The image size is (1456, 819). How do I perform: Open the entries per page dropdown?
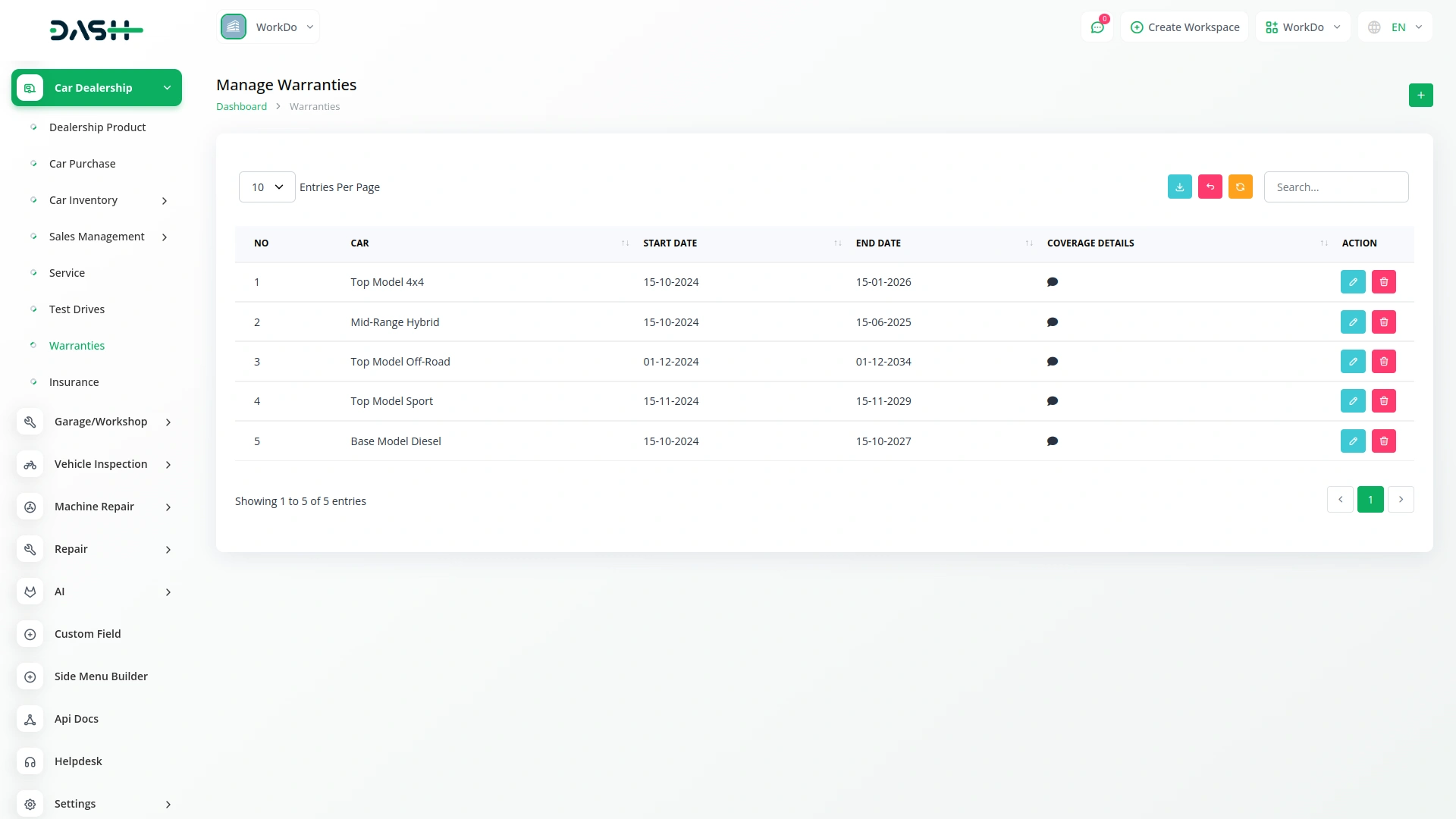pyautogui.click(x=267, y=187)
